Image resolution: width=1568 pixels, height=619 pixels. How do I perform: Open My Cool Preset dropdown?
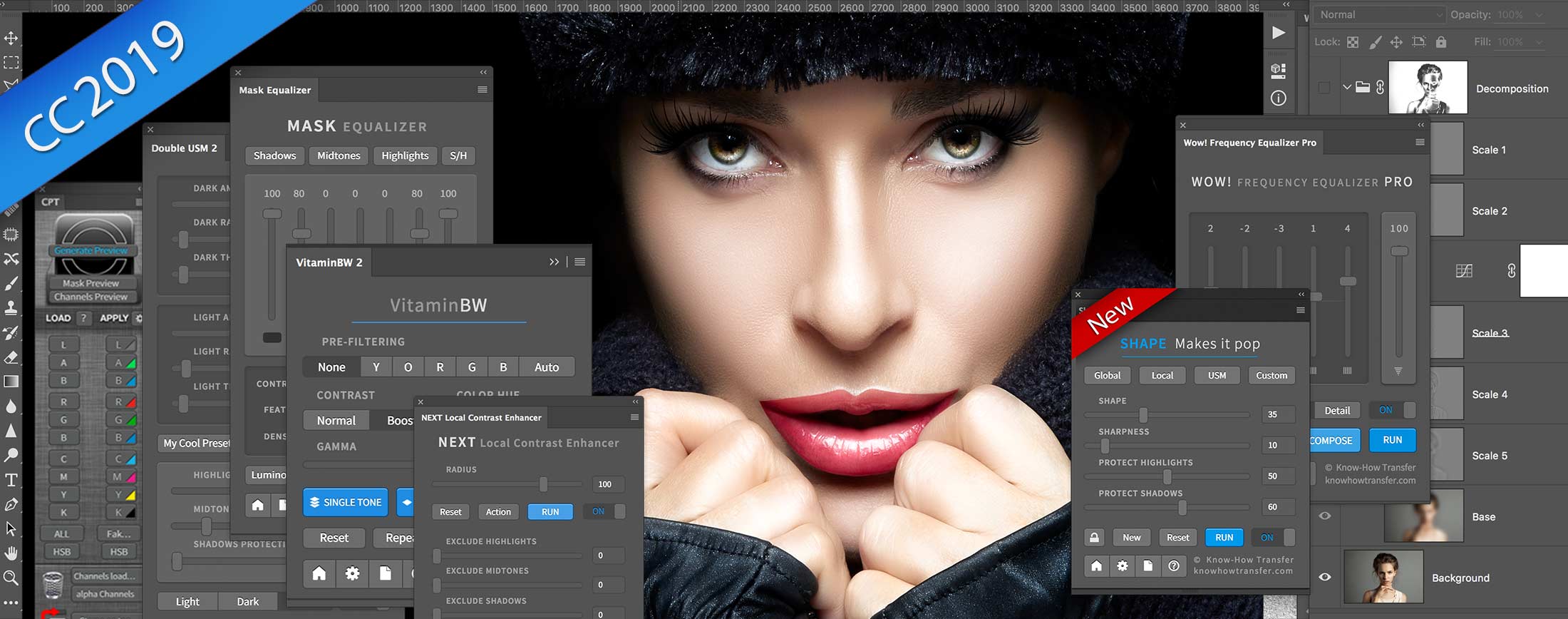[x=196, y=443]
